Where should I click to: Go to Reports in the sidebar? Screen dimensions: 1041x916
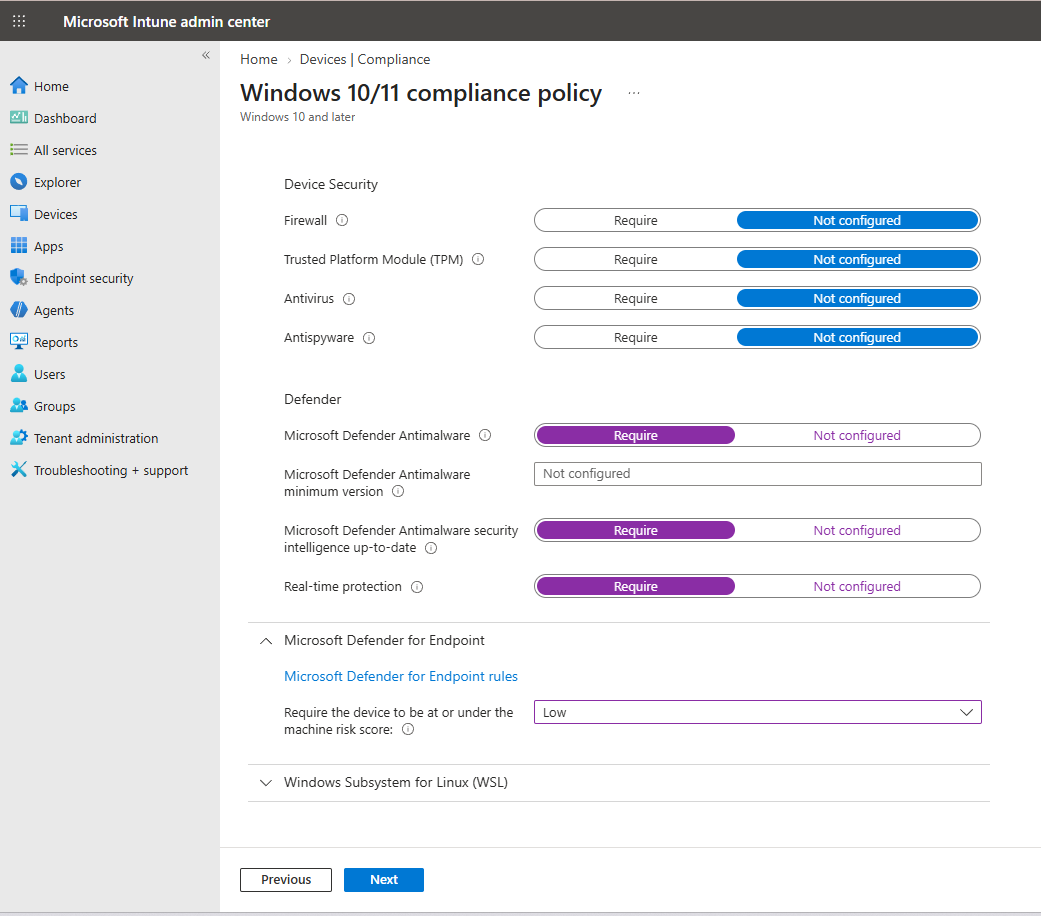point(56,343)
